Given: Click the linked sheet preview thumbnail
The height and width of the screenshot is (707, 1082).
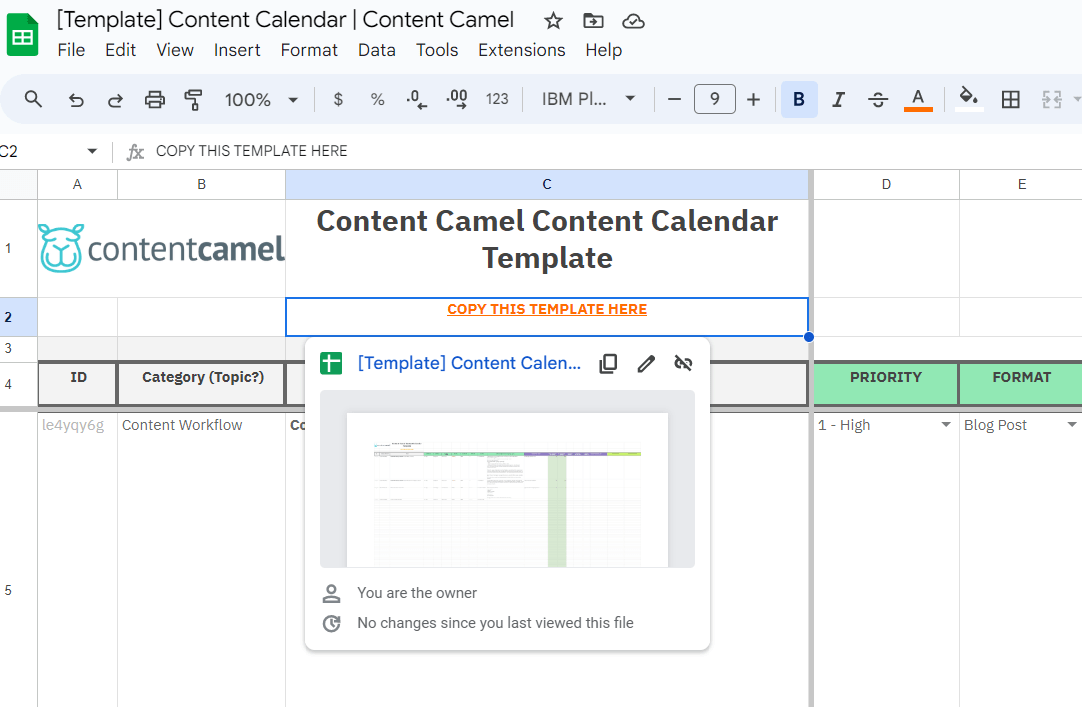Looking at the screenshot, I should click(x=507, y=479).
